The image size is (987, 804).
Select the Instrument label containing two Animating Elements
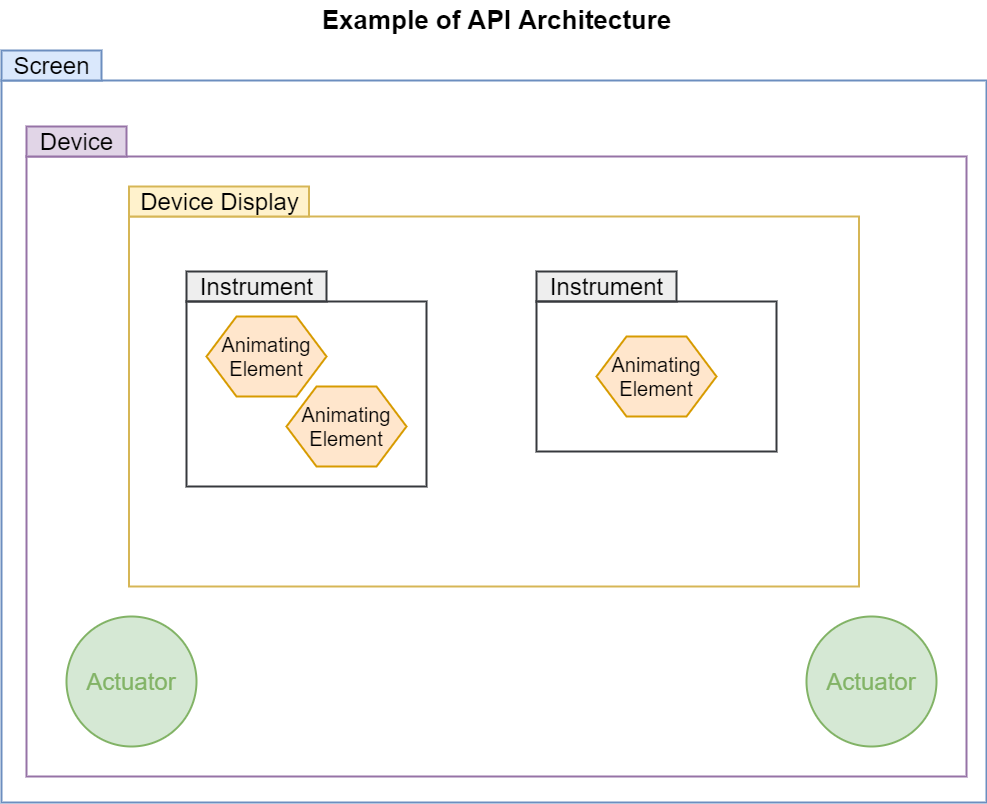point(257,286)
